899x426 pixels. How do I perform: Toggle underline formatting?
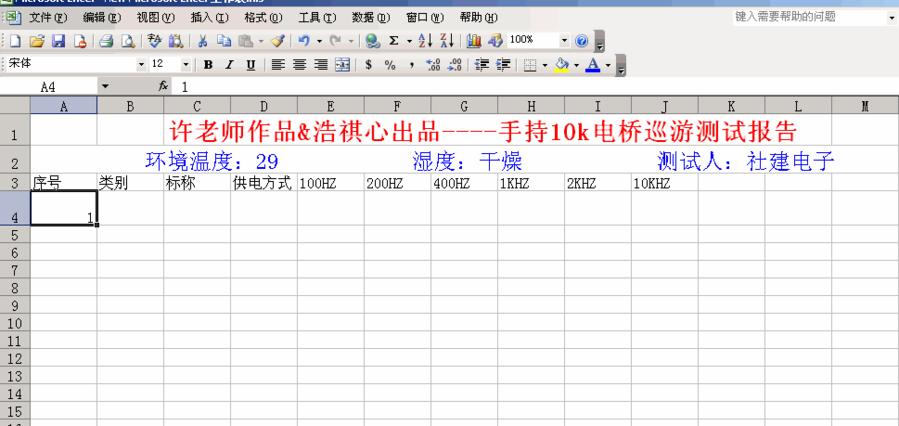[251, 65]
